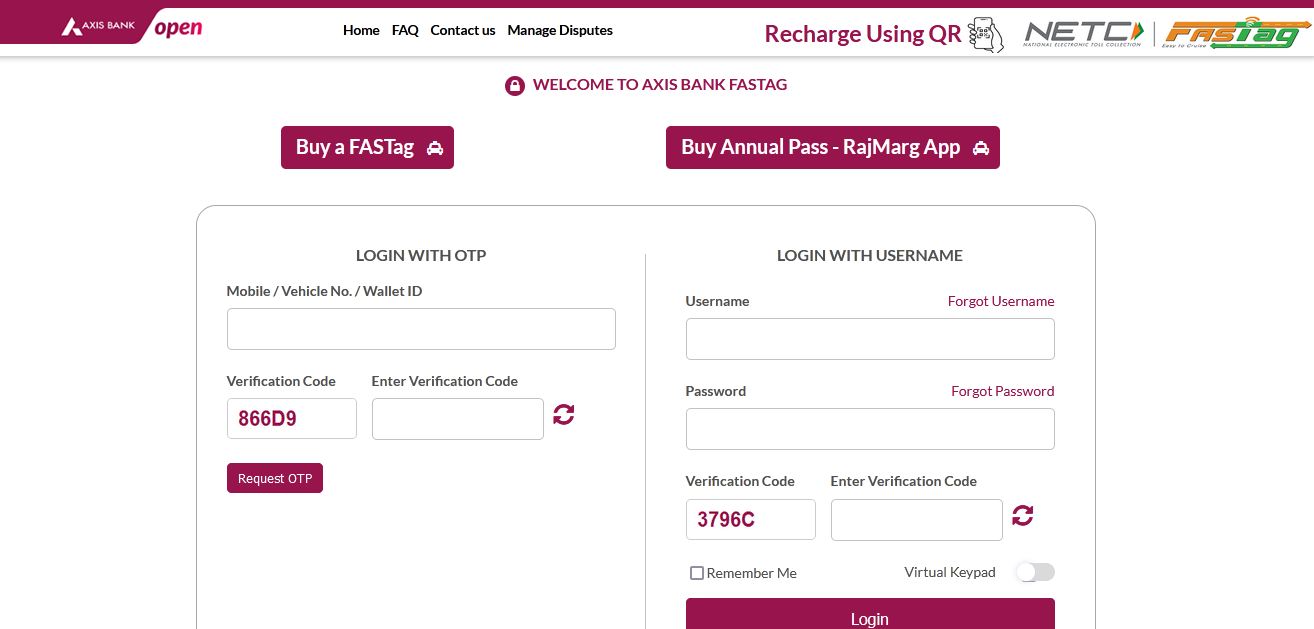
Task: Click the Request OTP button
Action: pos(275,478)
